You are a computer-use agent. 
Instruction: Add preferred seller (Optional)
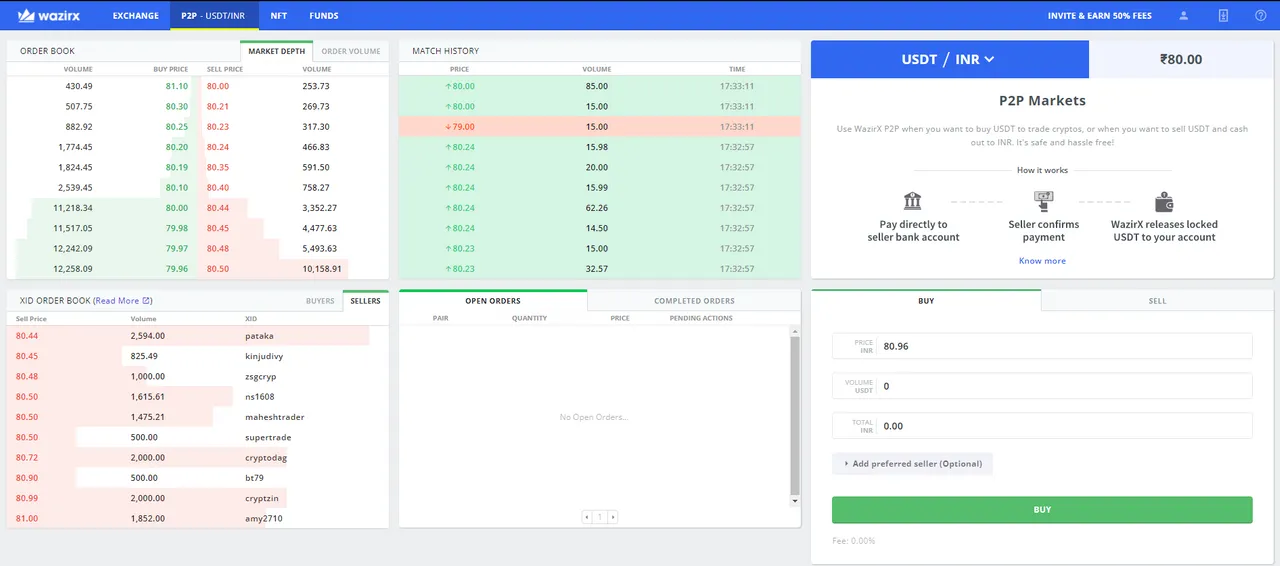coord(912,464)
